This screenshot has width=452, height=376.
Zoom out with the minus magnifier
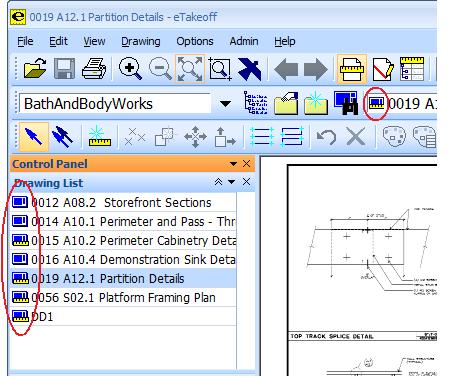pyautogui.click(x=160, y=69)
